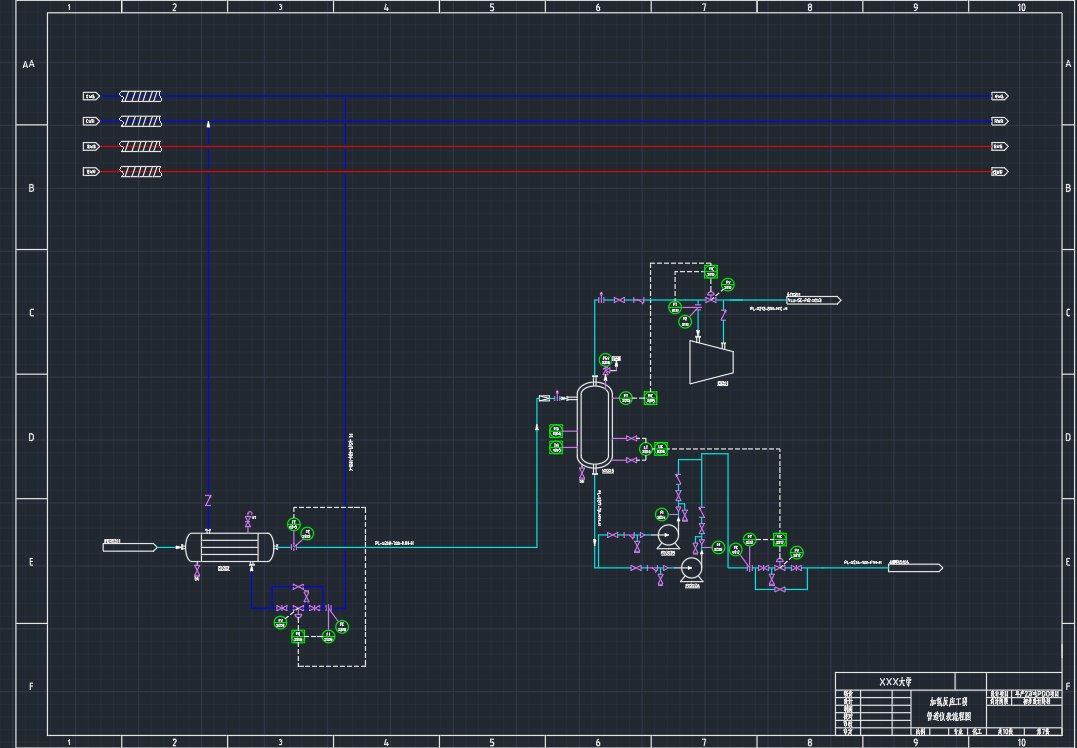This screenshot has width=1077, height=748.
Task: Select the drawing title text in title block
Action: tap(949, 708)
